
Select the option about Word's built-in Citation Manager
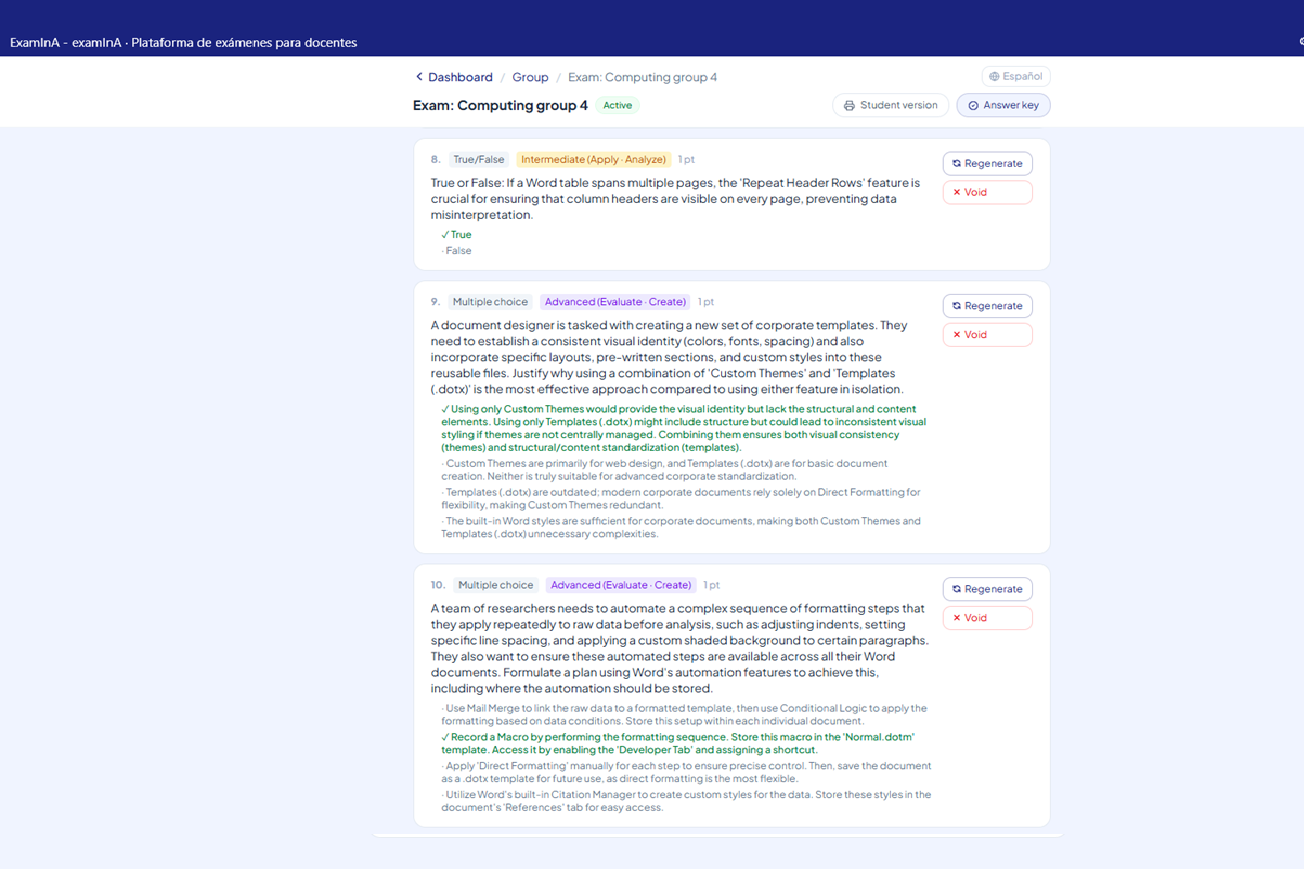point(686,801)
